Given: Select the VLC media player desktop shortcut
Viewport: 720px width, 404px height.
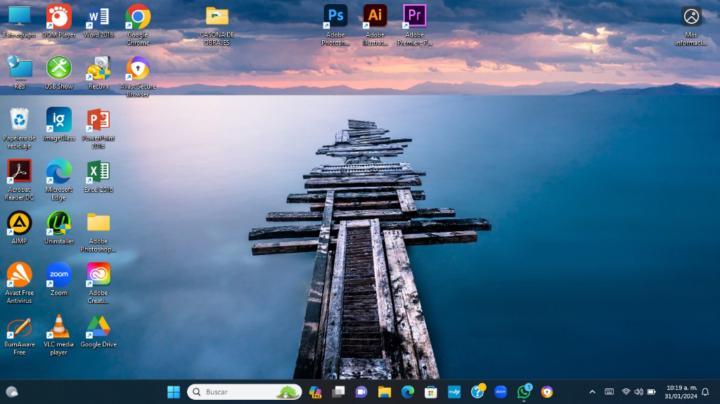Looking at the screenshot, I should 59,335.
